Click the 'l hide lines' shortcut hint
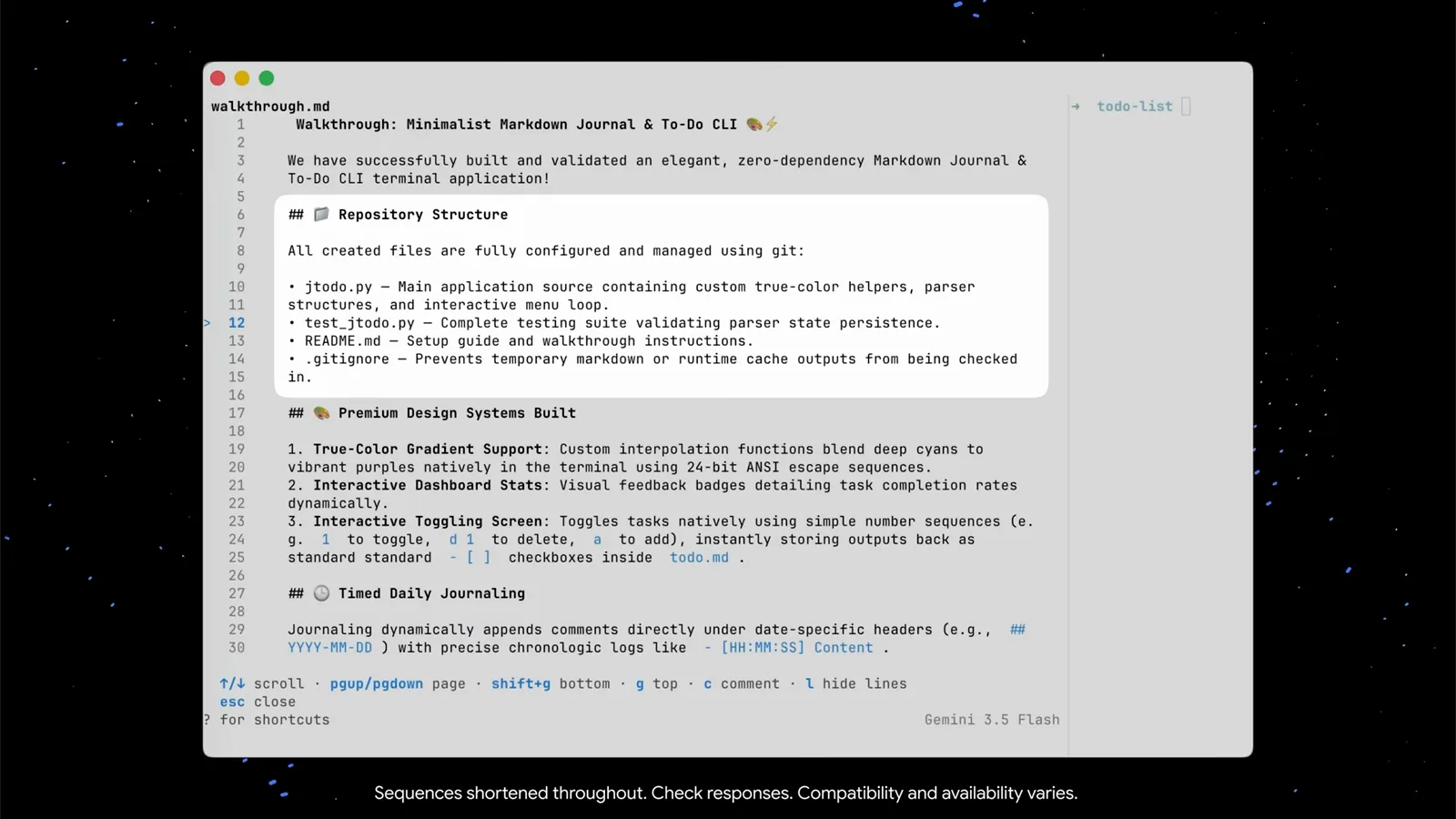This screenshot has width=1456, height=819. tap(856, 683)
